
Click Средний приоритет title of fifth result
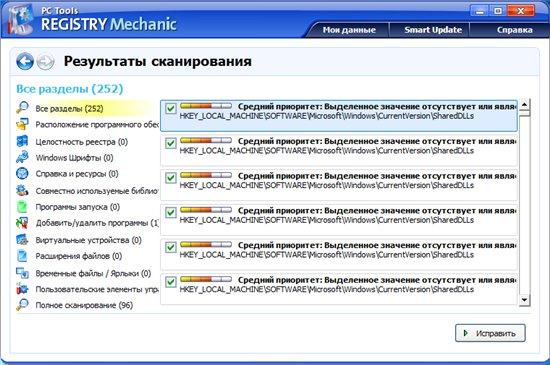click(377, 245)
